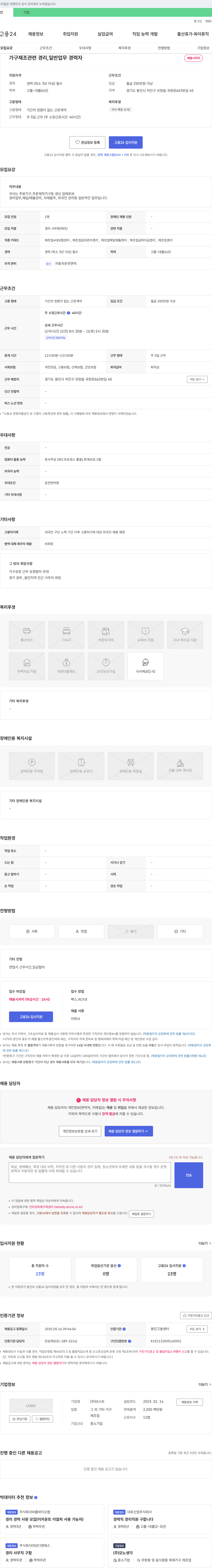Select the 서류 screening method box
Image resolution: width=212 pixels, height=1568 pixels.
32,931
